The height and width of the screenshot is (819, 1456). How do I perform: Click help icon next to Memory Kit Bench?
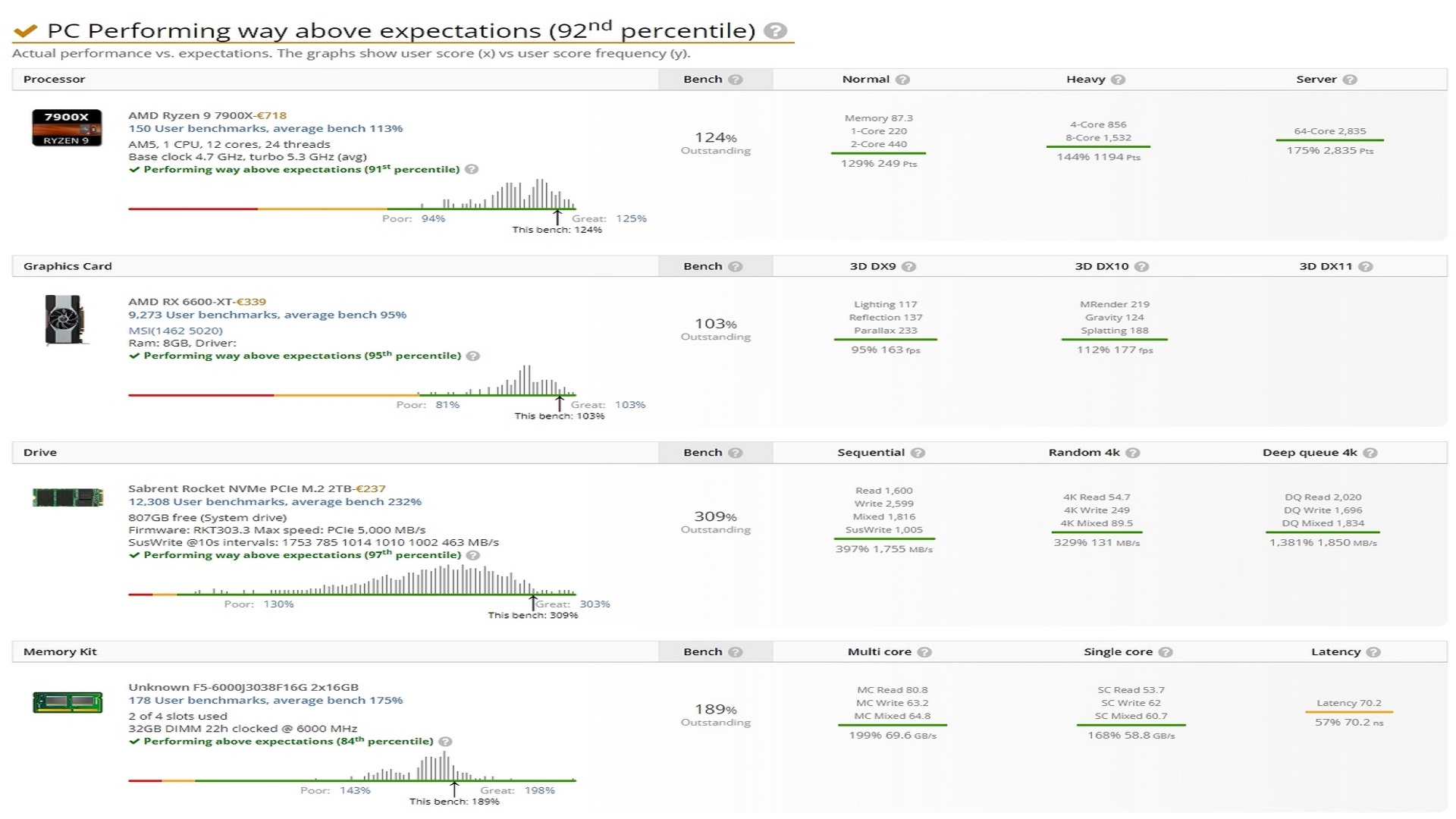(735, 652)
